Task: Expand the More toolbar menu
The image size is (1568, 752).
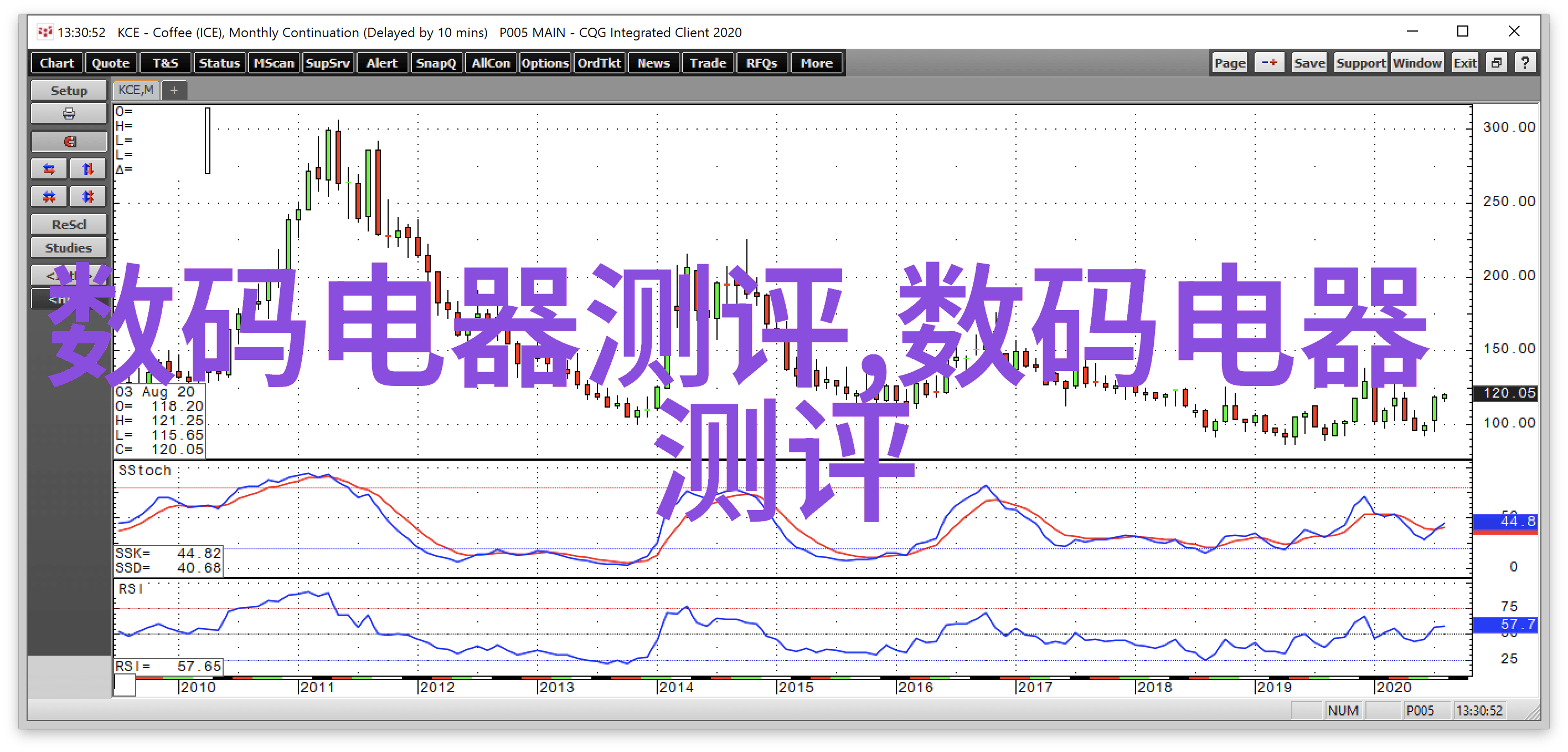Action: coord(816,63)
